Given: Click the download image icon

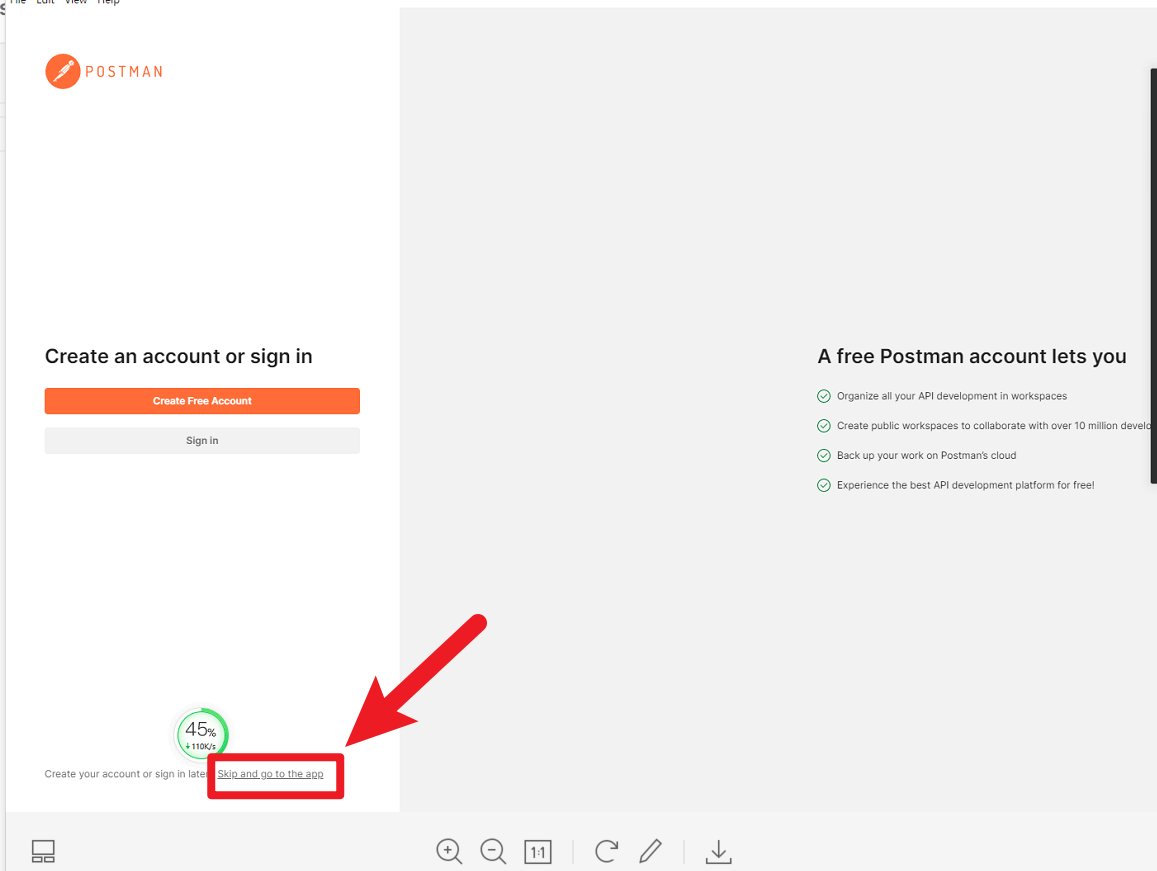Looking at the screenshot, I should (719, 851).
